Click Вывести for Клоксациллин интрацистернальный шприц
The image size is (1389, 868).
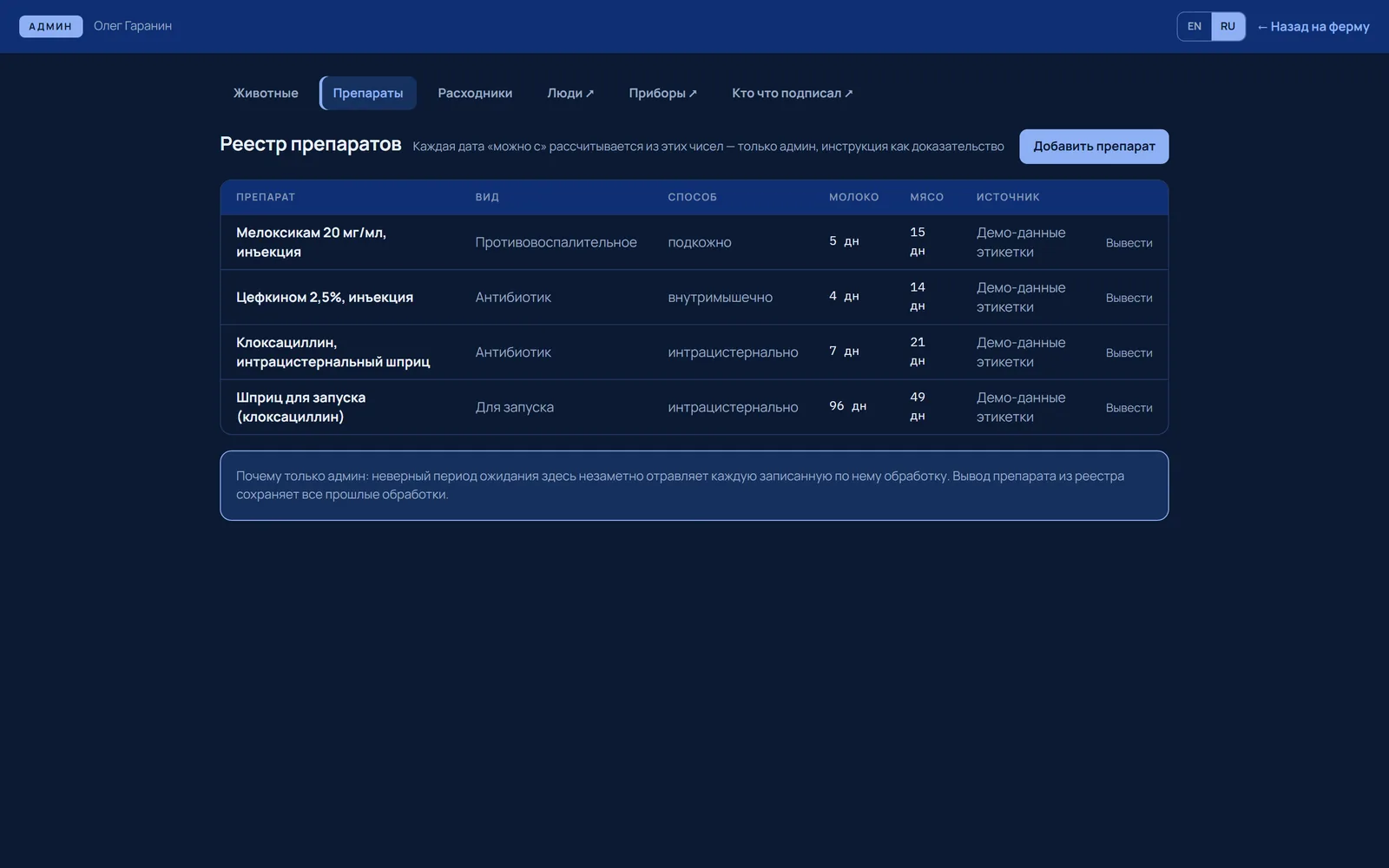(x=1129, y=352)
